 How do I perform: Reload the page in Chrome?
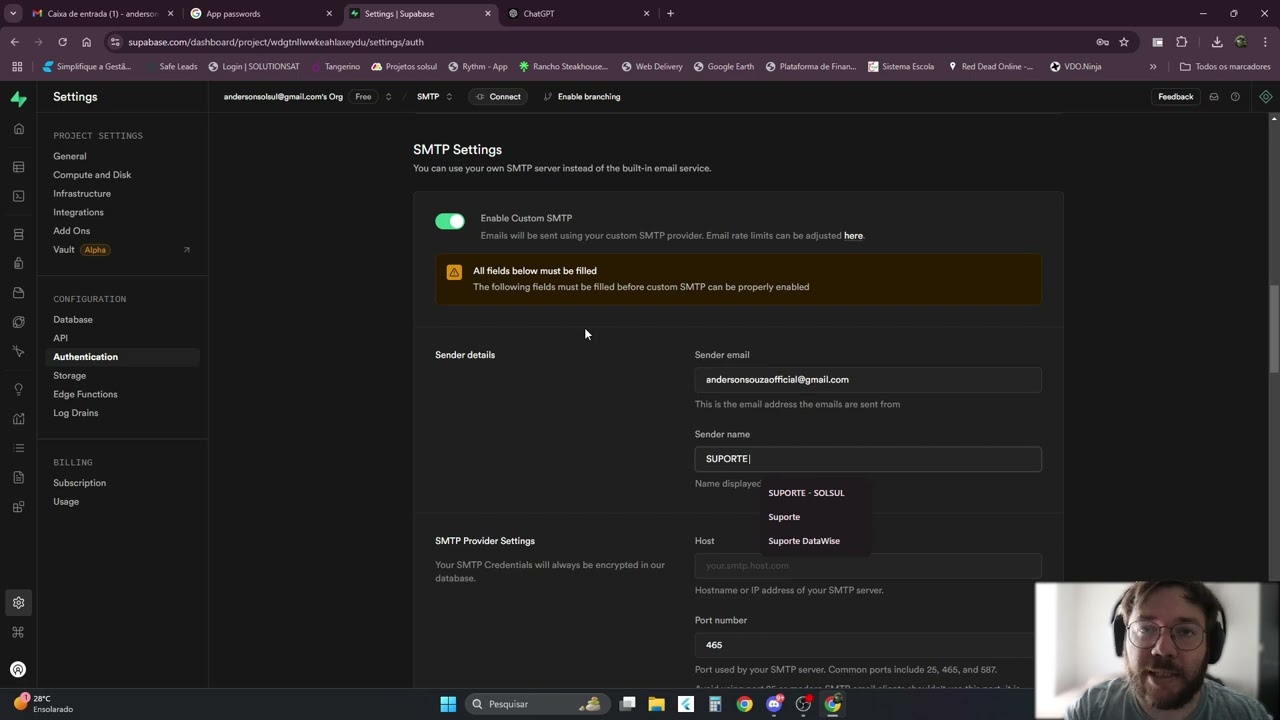(62, 42)
